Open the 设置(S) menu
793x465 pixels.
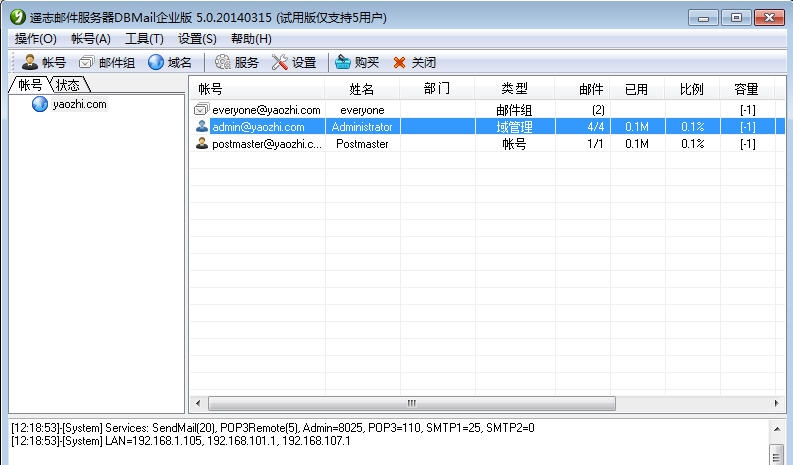click(197, 39)
